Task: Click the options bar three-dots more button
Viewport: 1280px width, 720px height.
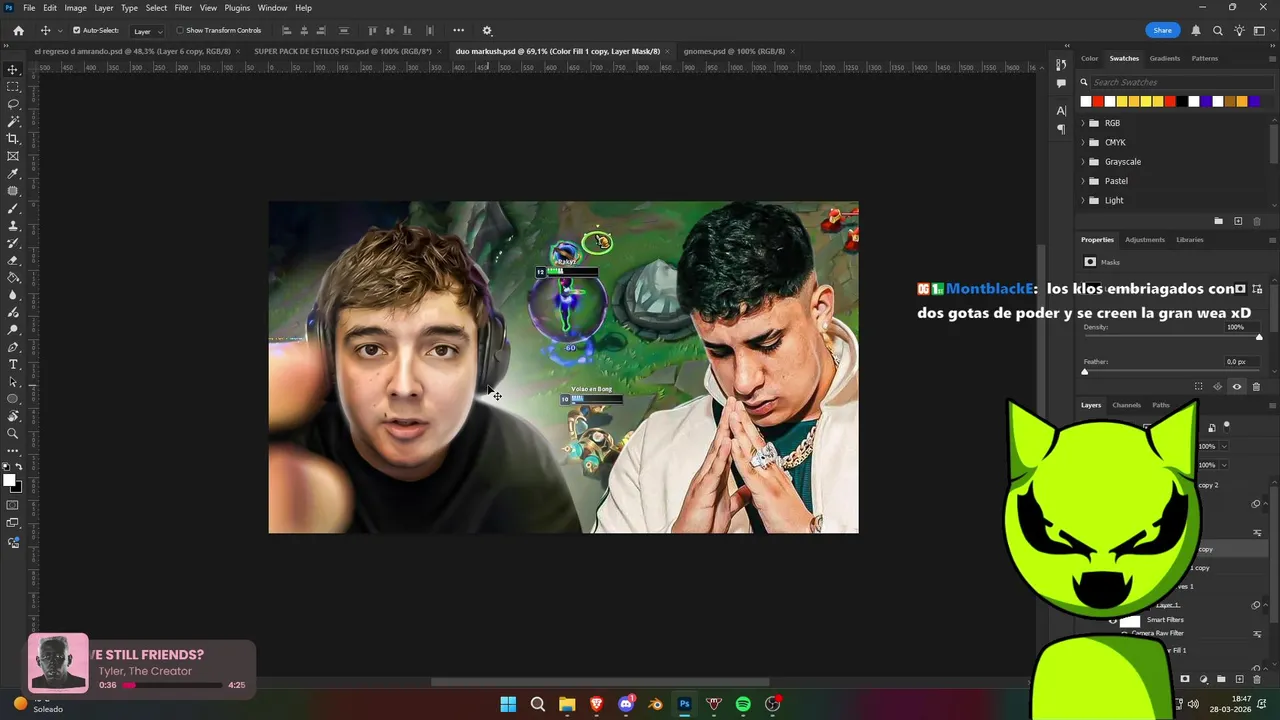Action: click(458, 31)
